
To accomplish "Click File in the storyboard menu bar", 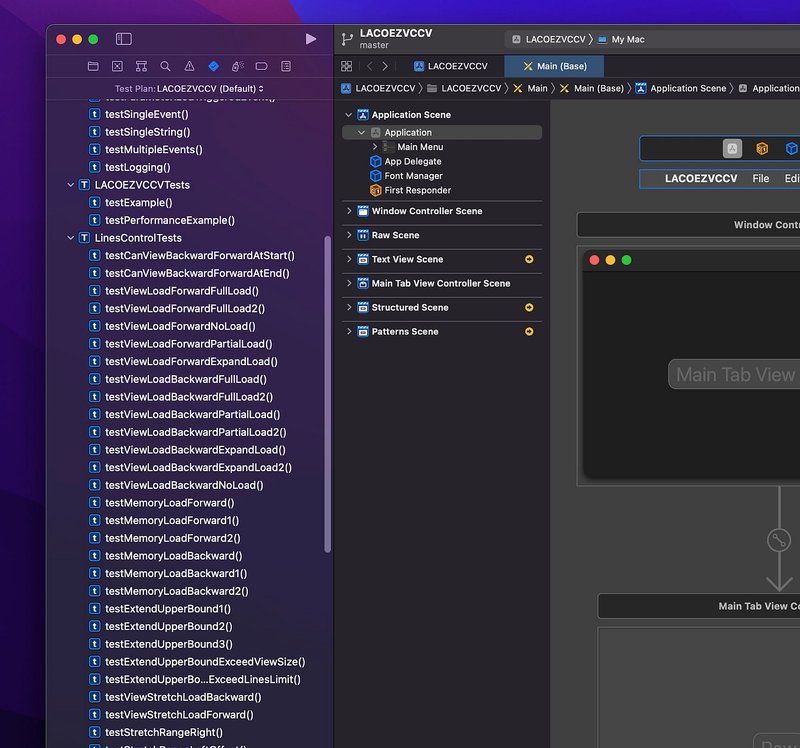I will 760,179.
